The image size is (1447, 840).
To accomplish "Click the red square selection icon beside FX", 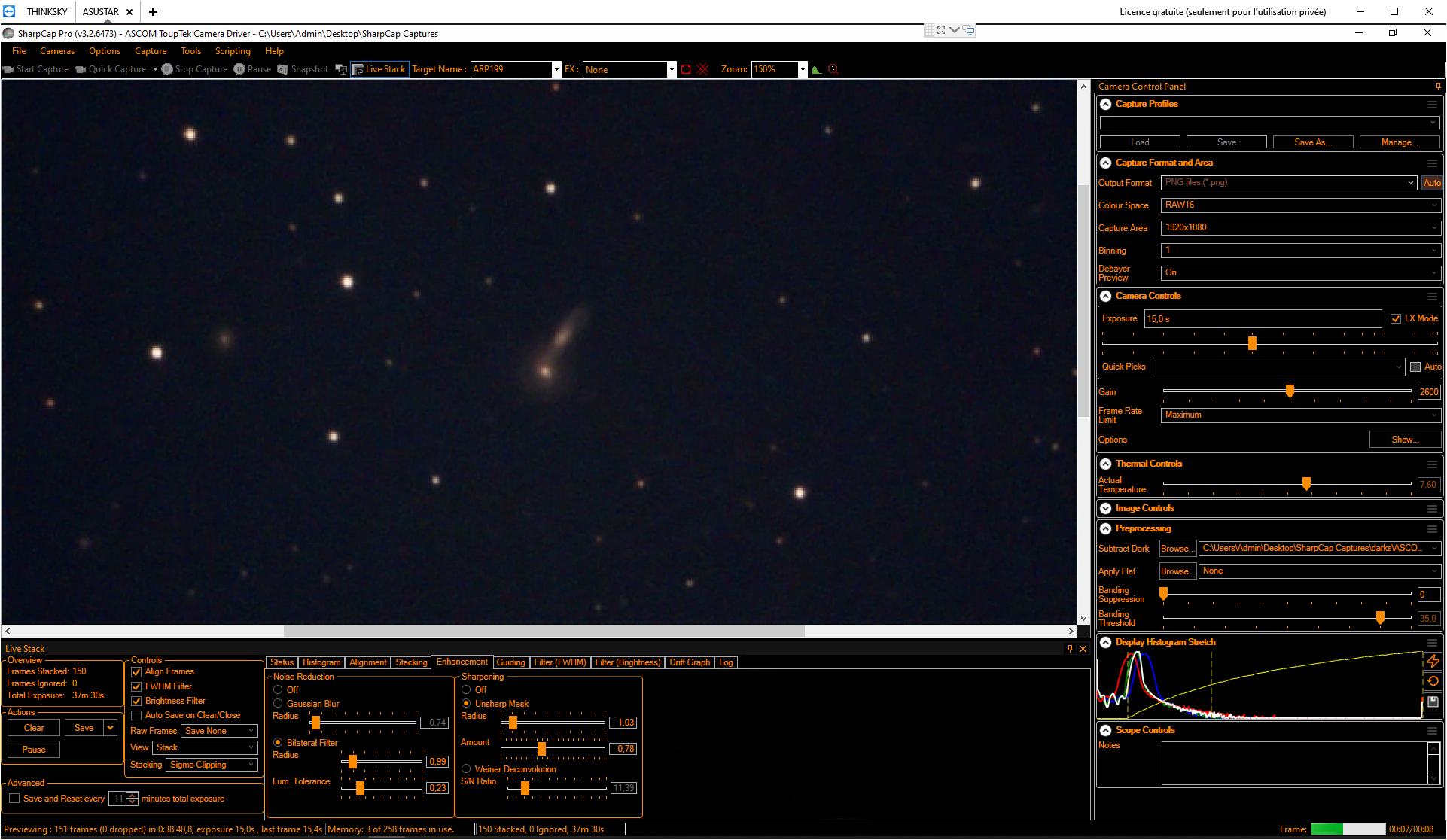I will click(686, 69).
